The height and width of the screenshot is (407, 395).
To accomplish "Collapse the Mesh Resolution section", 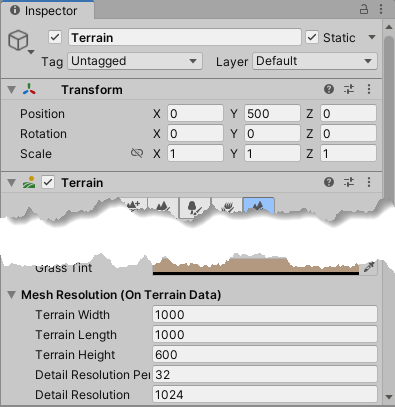I will click(12, 295).
